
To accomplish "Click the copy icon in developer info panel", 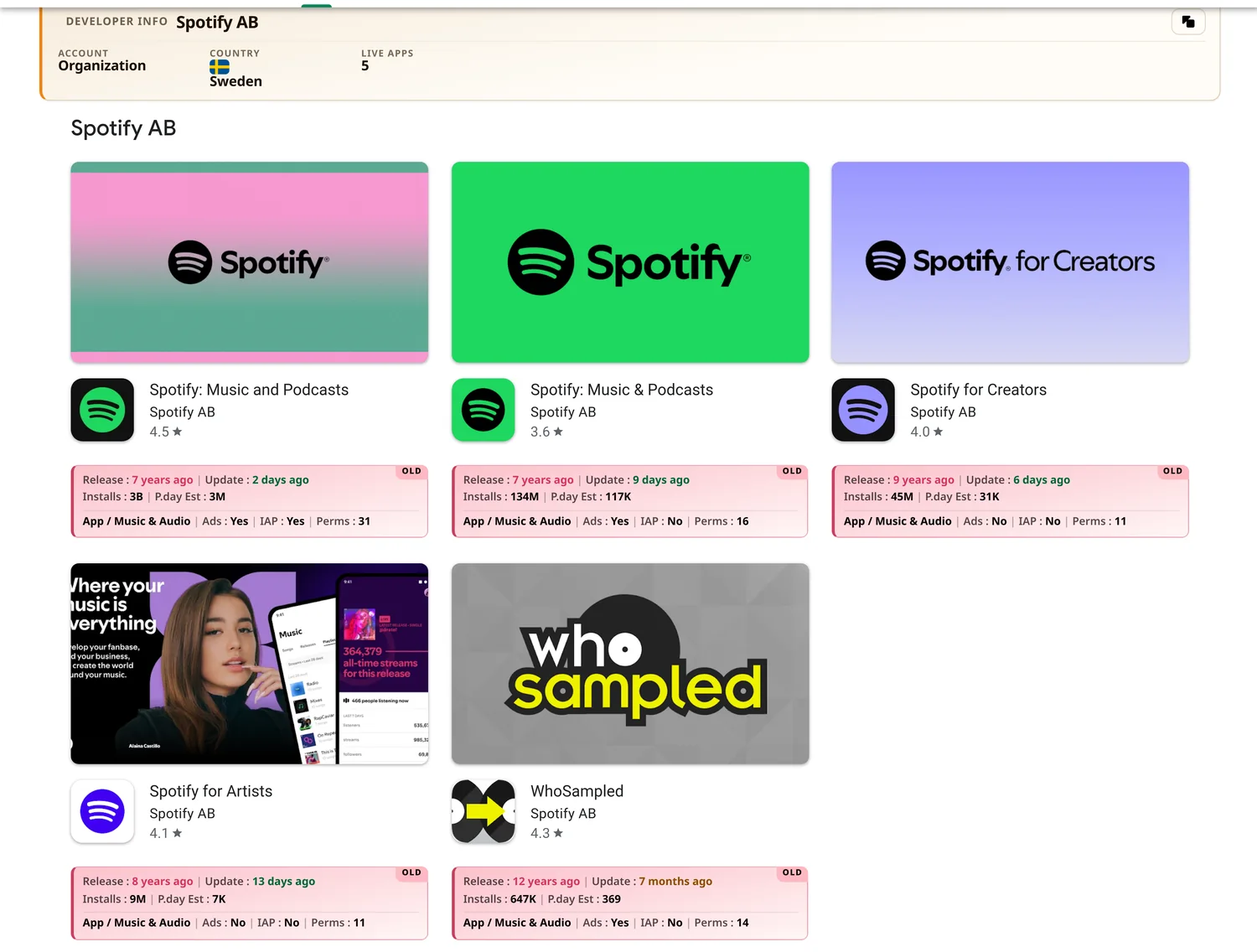I will pos(1187,22).
